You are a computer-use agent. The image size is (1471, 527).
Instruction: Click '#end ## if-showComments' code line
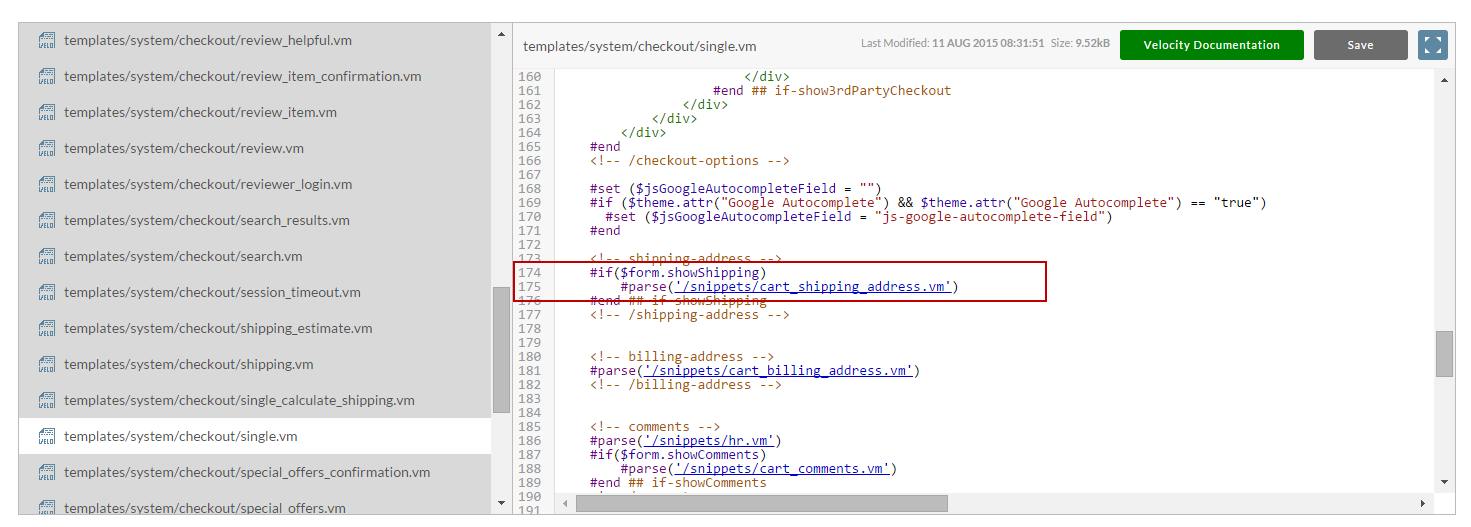tap(678, 483)
